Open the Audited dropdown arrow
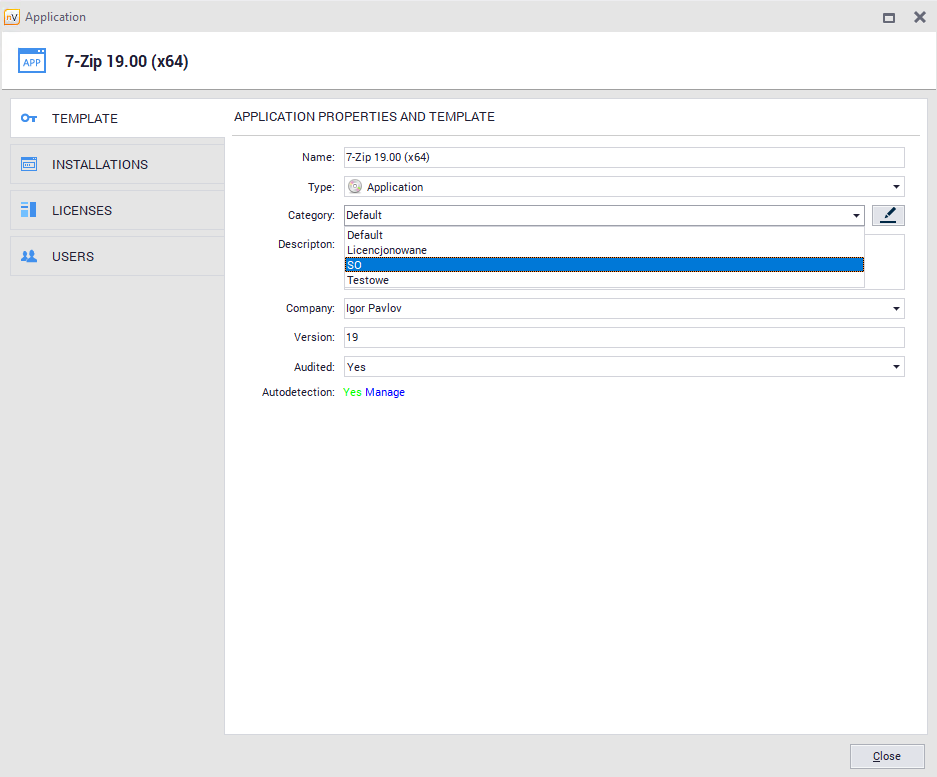Viewport: 937px width, 777px height. click(895, 367)
